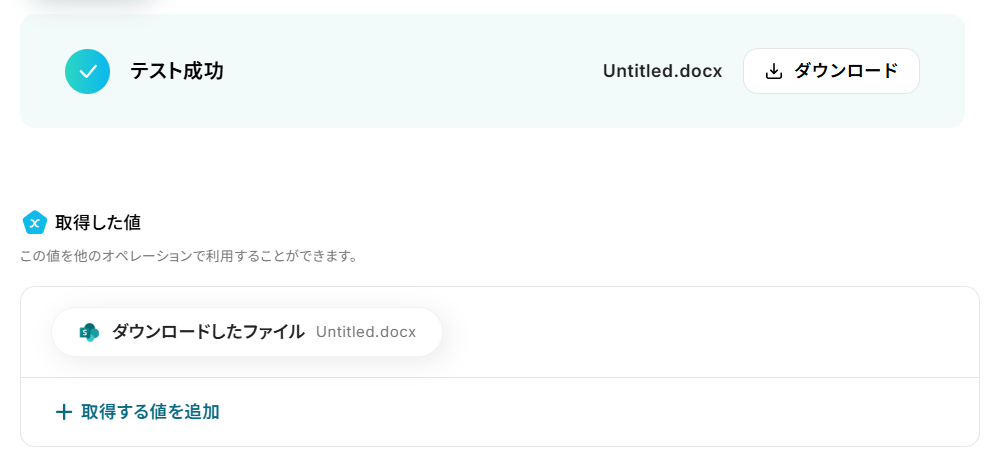Click the SharePoint icon in the file chip

pos(89,332)
